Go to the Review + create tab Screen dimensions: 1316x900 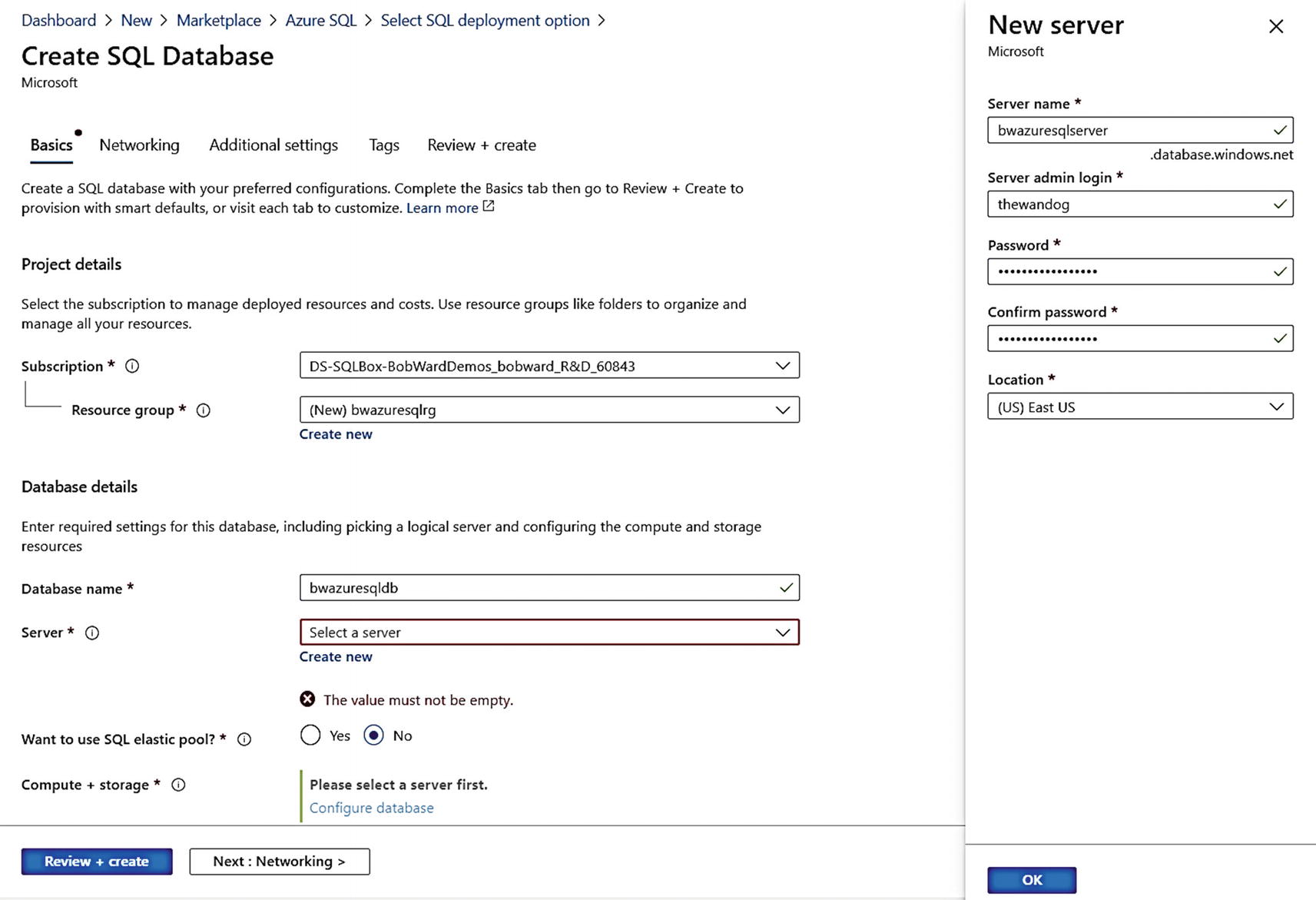[x=482, y=145]
